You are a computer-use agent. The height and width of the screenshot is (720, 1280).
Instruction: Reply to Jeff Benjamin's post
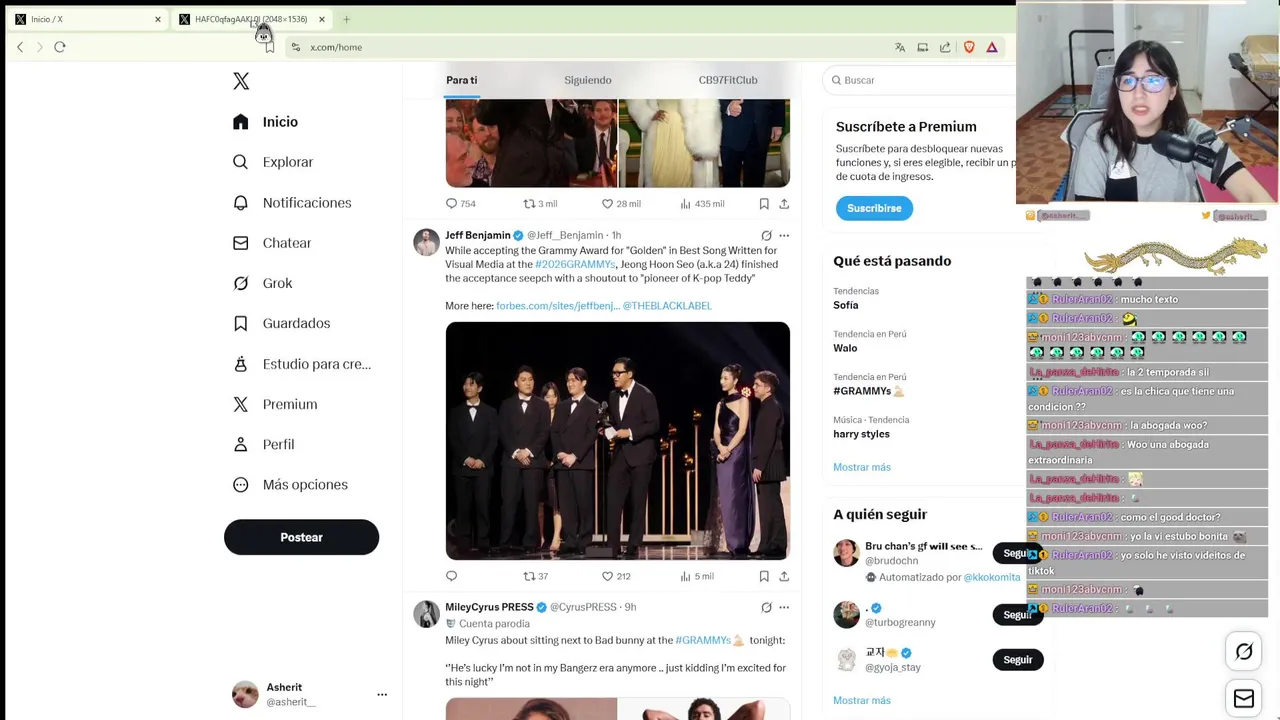451,576
